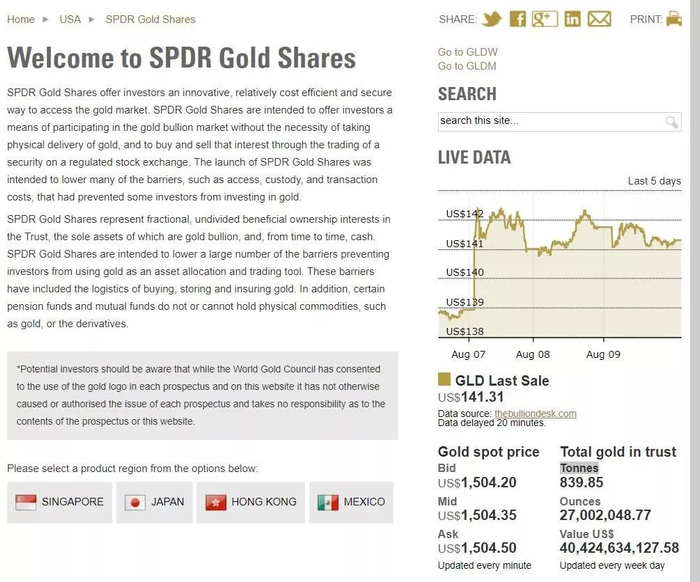Viewport: 700px width, 582px height.
Task: Share the page on LinkedIn
Action: (x=572, y=19)
